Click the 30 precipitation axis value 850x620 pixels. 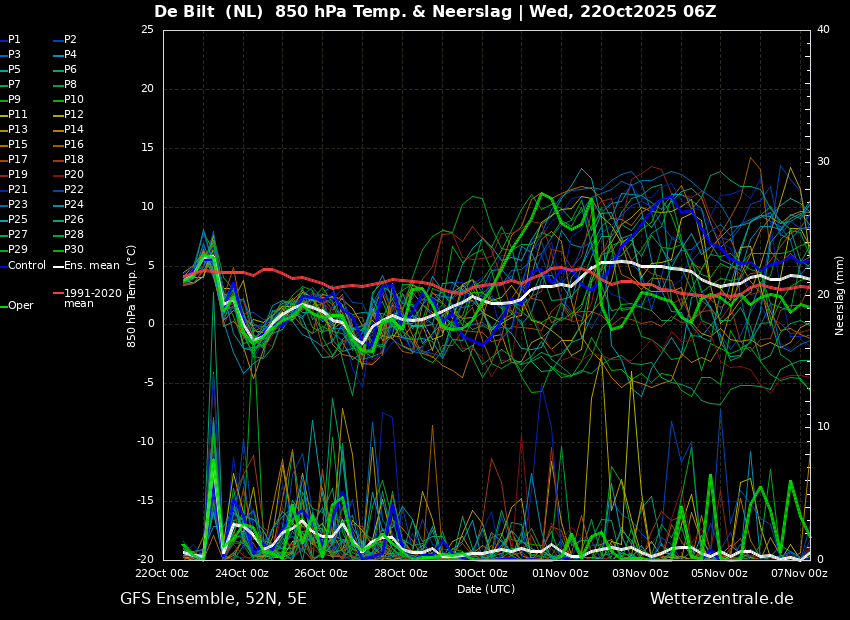[823, 162]
